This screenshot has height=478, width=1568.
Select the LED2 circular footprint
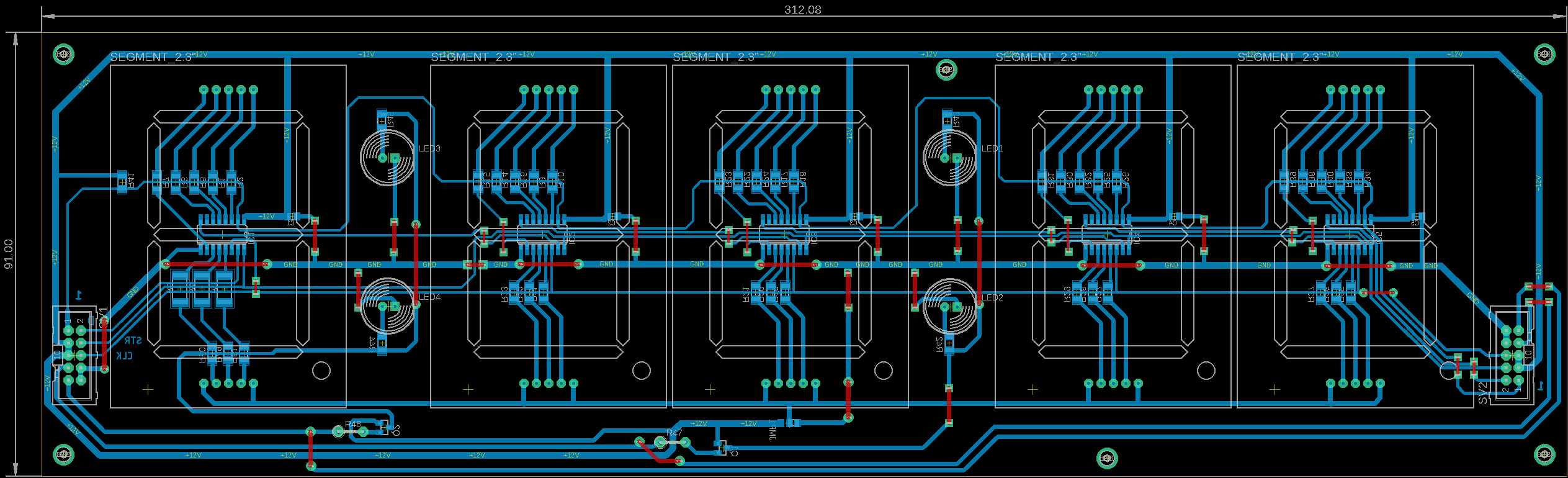coord(950,307)
